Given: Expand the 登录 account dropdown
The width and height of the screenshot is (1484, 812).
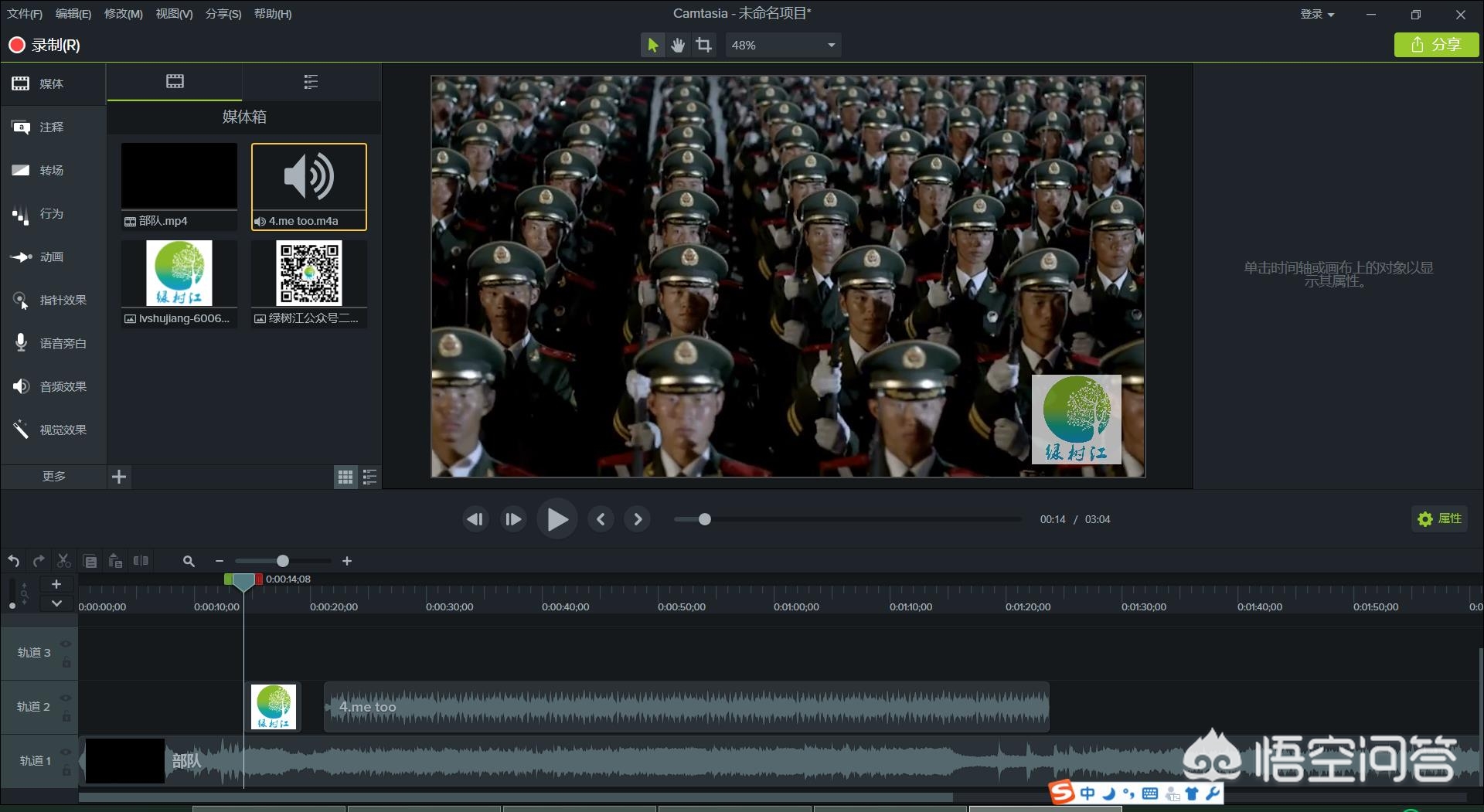Looking at the screenshot, I should 1317,14.
